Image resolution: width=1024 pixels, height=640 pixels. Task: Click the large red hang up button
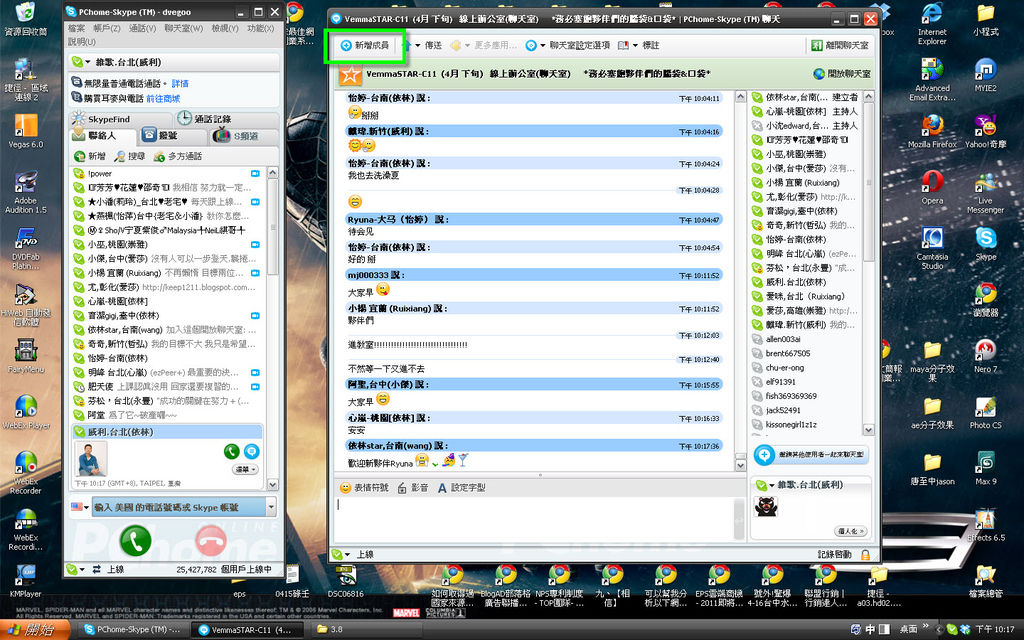211,541
